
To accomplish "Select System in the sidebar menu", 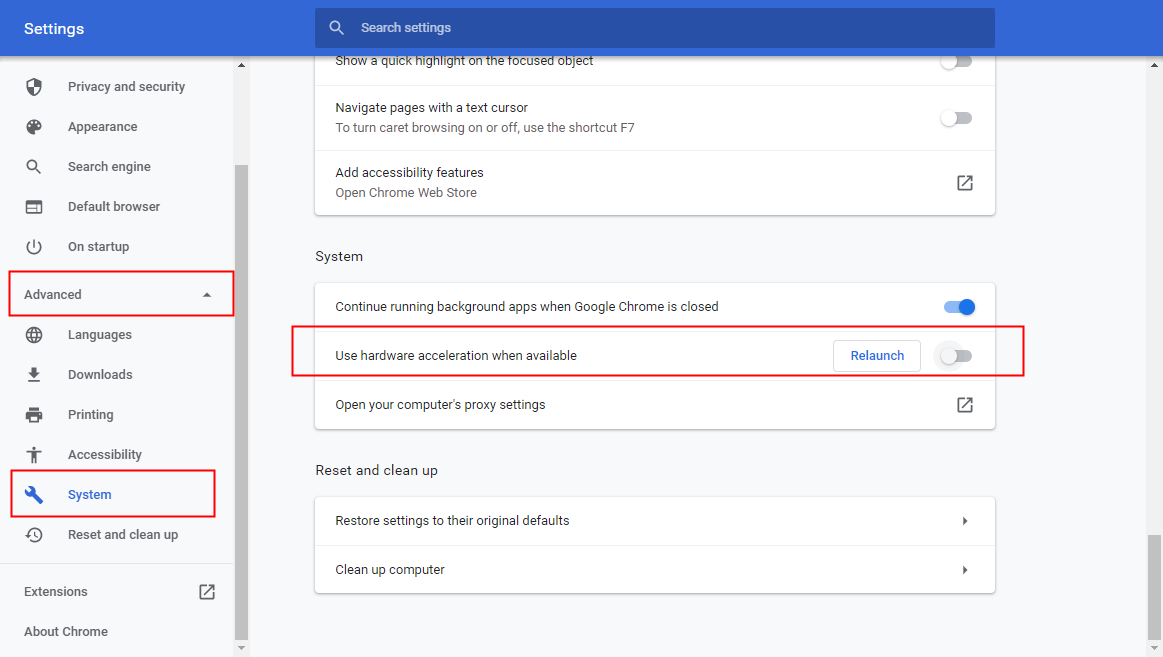I will coord(90,495).
